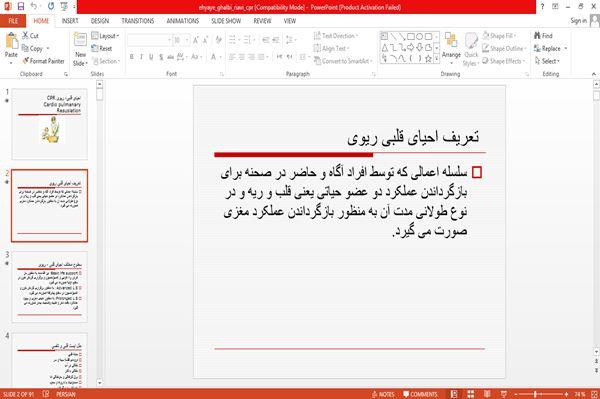Click the Paste icon
This screenshot has height=399, width=600.
point(11,41)
